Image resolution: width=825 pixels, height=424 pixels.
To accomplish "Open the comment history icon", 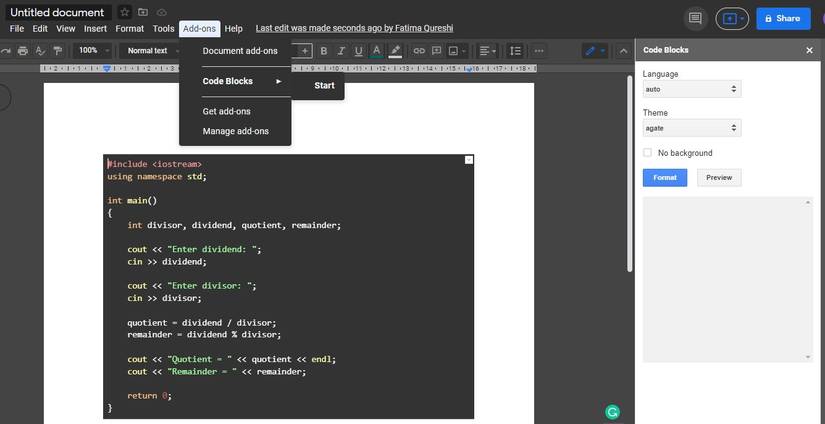I will (695, 18).
